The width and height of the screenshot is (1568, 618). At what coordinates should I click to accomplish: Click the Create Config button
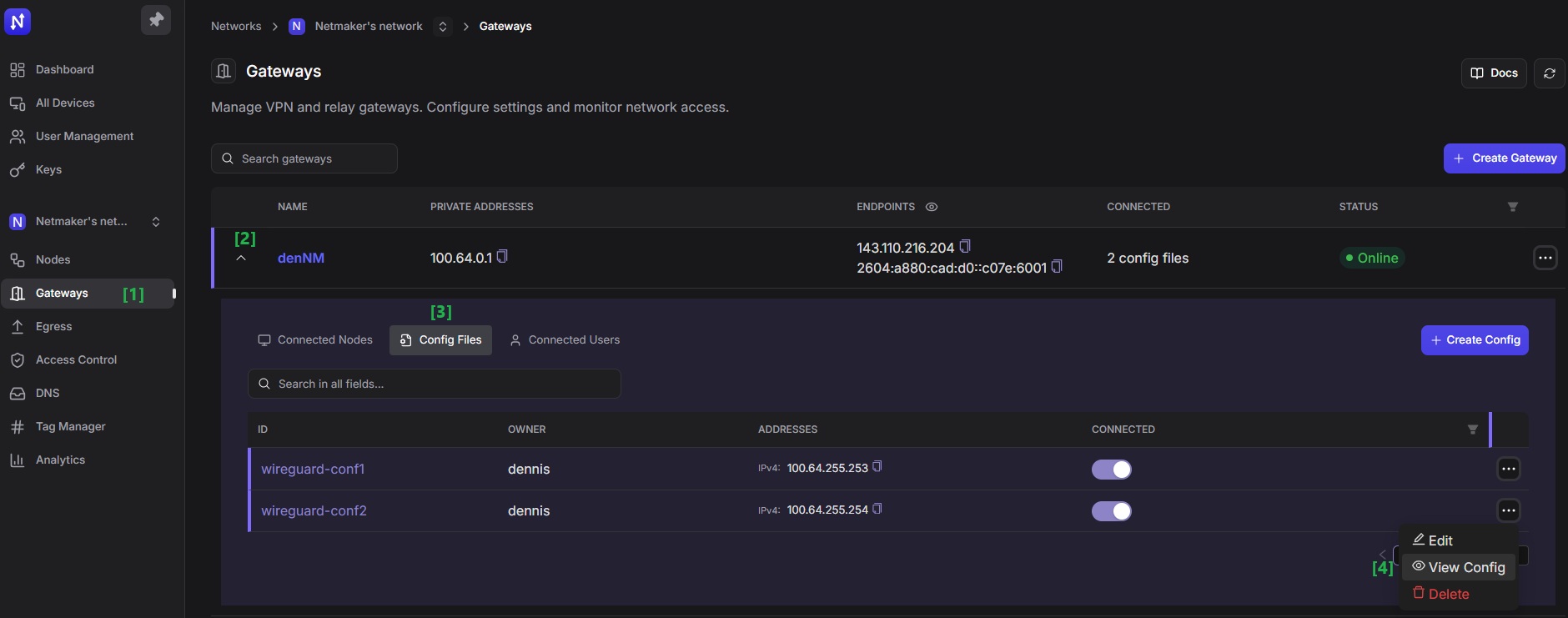[x=1474, y=340]
